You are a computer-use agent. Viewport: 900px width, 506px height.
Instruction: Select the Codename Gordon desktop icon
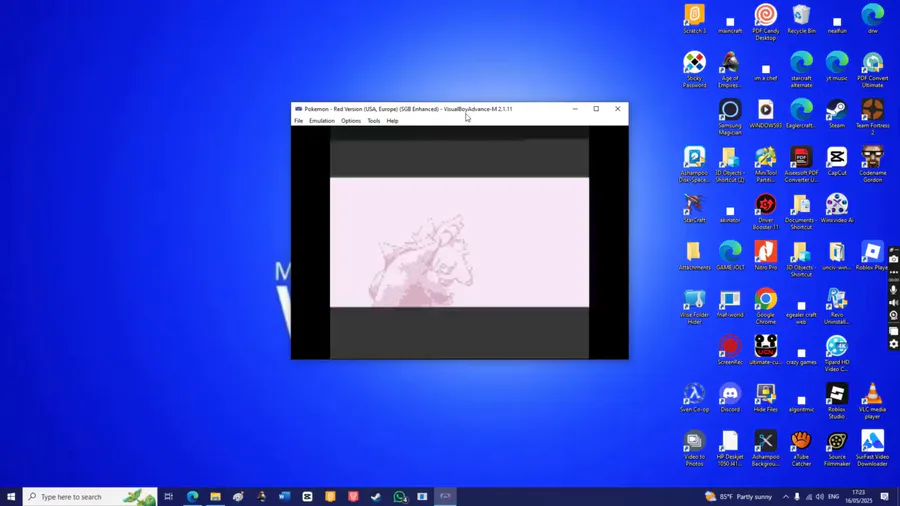click(x=872, y=165)
